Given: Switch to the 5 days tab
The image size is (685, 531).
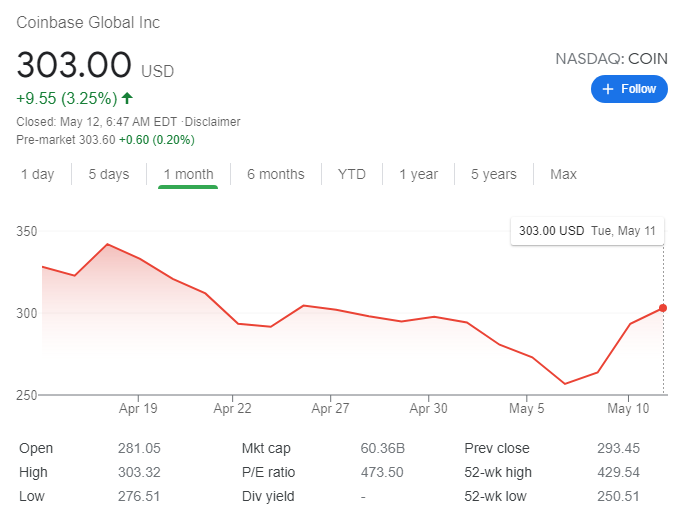Looking at the screenshot, I should (108, 174).
